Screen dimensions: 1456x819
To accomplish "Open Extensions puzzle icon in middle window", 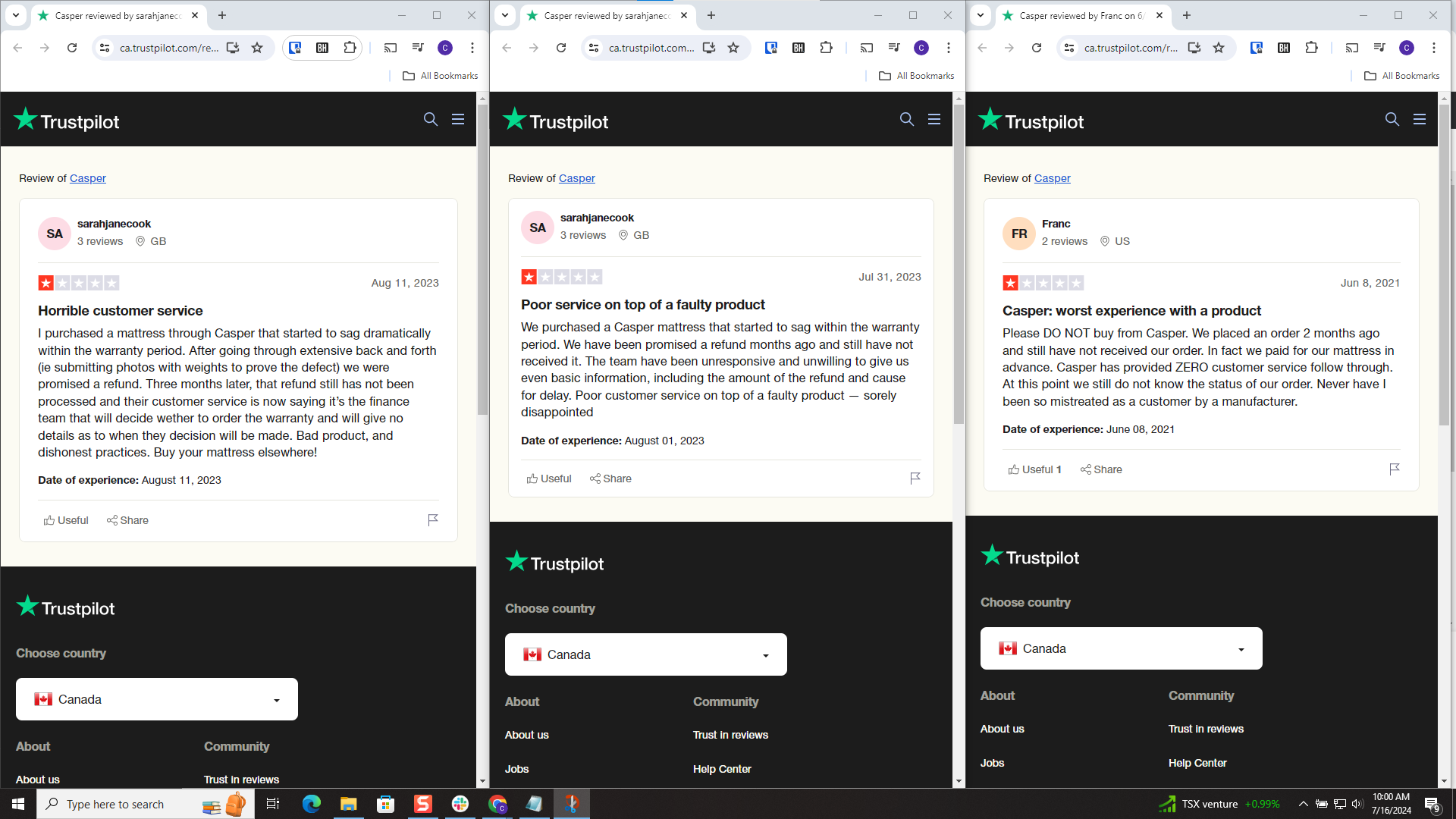I will [826, 48].
